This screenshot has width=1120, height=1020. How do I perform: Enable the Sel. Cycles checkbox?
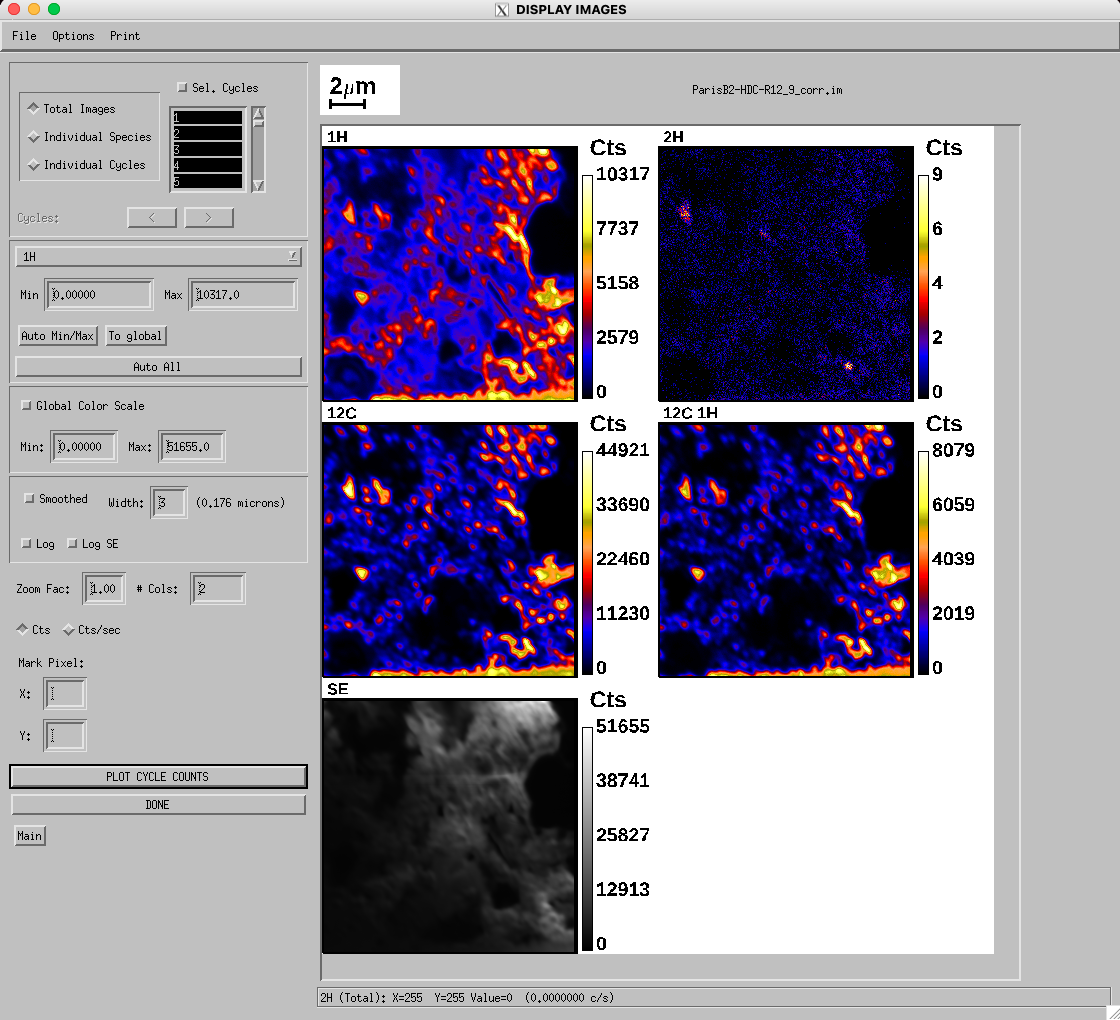182,88
